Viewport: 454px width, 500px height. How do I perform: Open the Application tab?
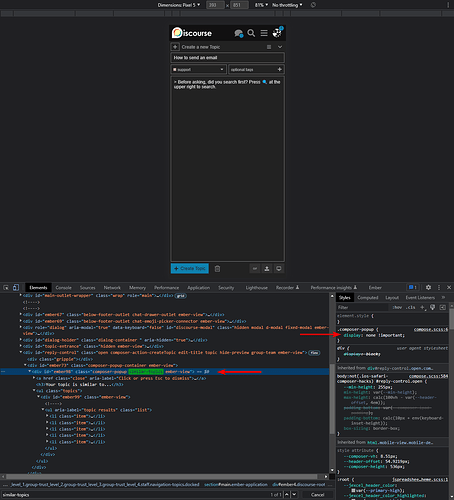click(x=198, y=288)
